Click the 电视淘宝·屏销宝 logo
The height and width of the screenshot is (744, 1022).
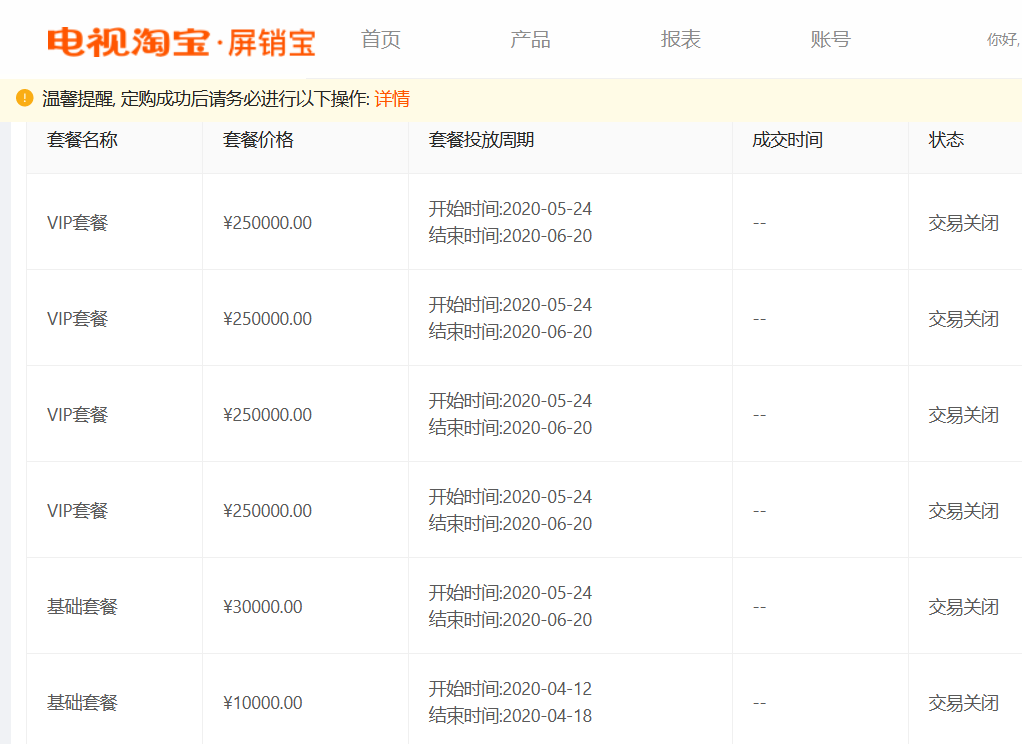(x=181, y=42)
